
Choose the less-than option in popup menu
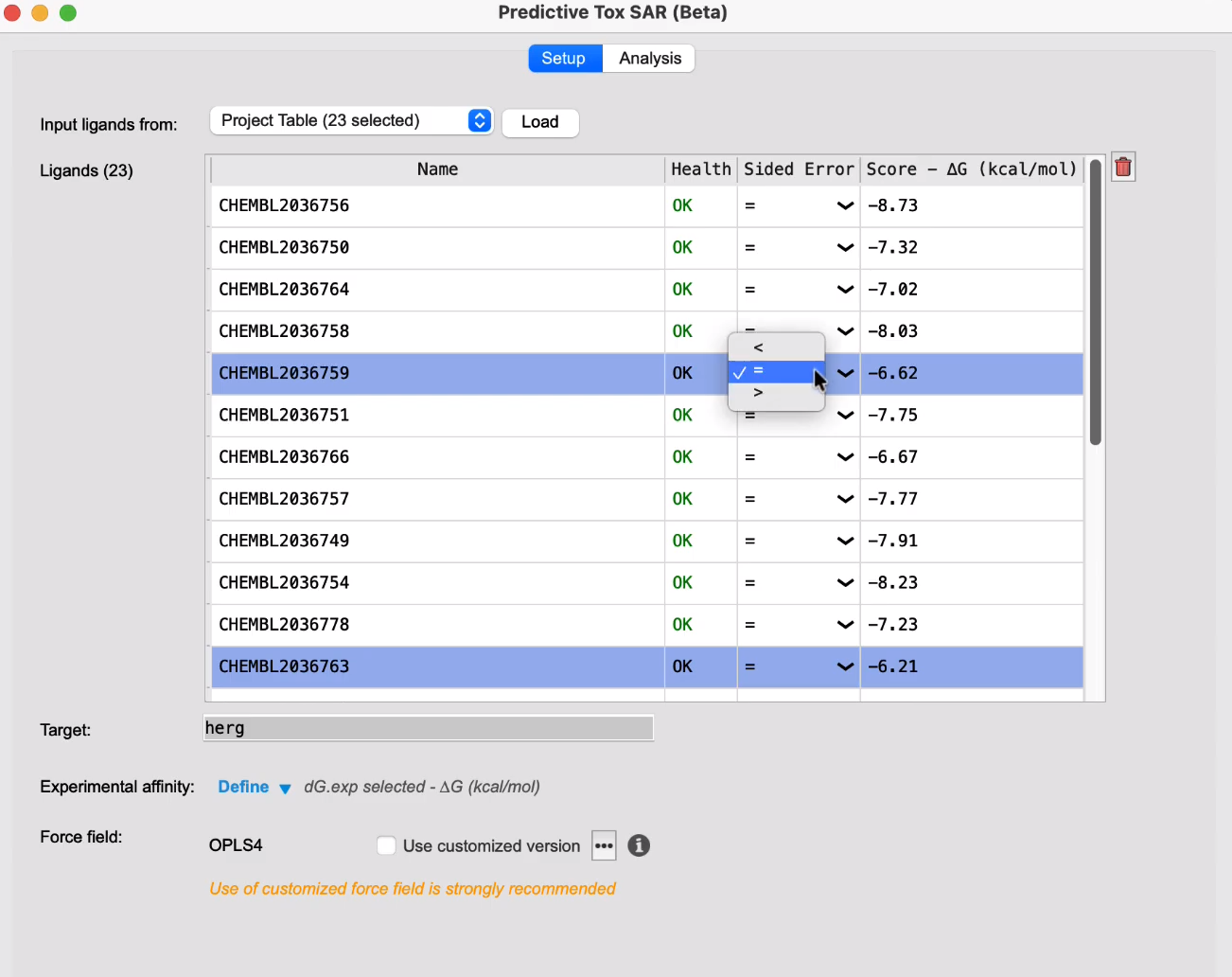click(x=776, y=347)
